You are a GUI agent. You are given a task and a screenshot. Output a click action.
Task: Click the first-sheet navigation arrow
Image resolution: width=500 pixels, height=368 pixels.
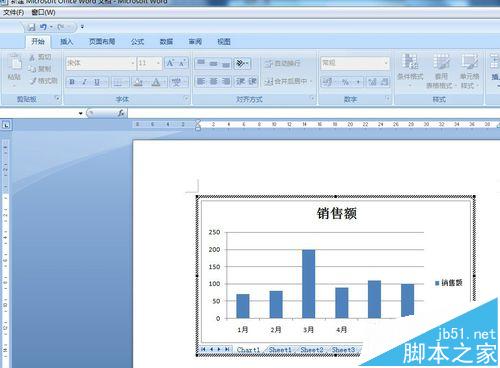click(x=203, y=349)
